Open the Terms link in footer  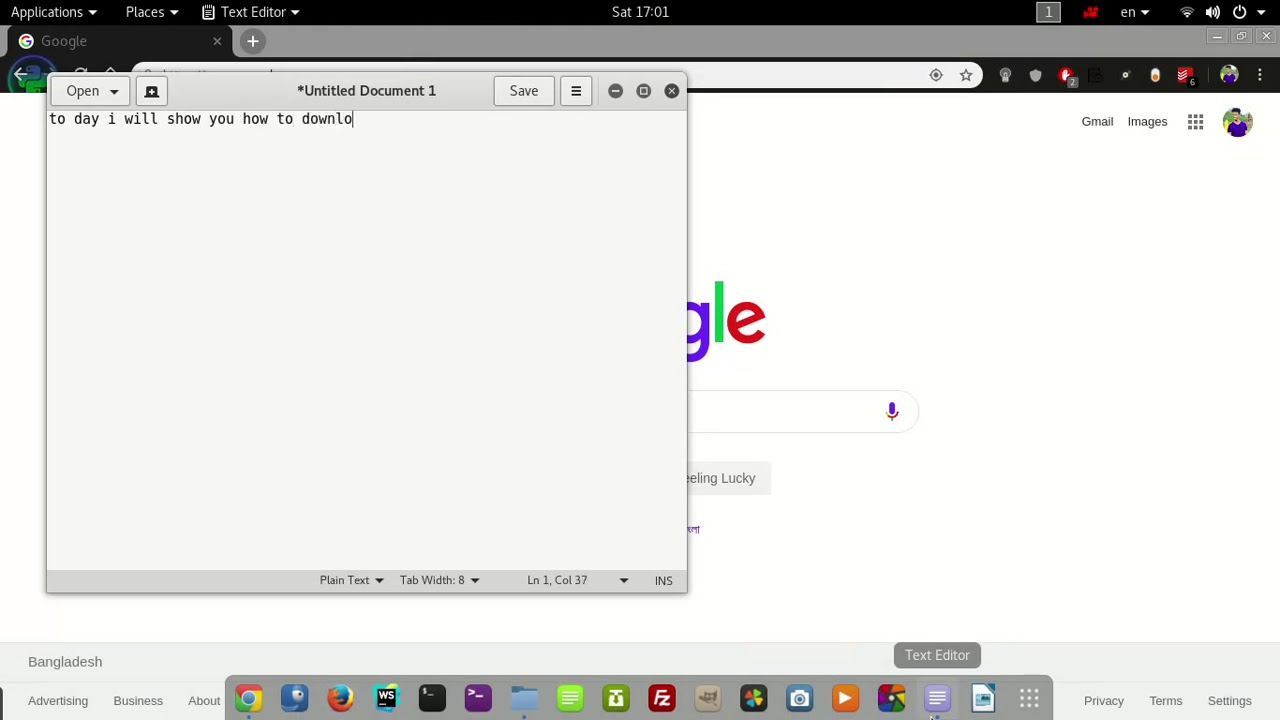coord(1166,701)
